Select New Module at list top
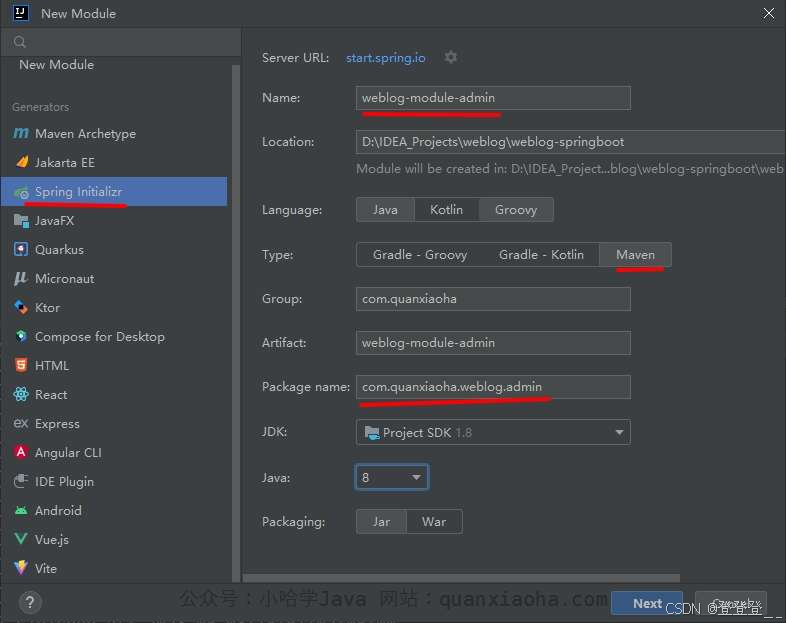Image resolution: width=786 pixels, height=623 pixels. point(56,65)
